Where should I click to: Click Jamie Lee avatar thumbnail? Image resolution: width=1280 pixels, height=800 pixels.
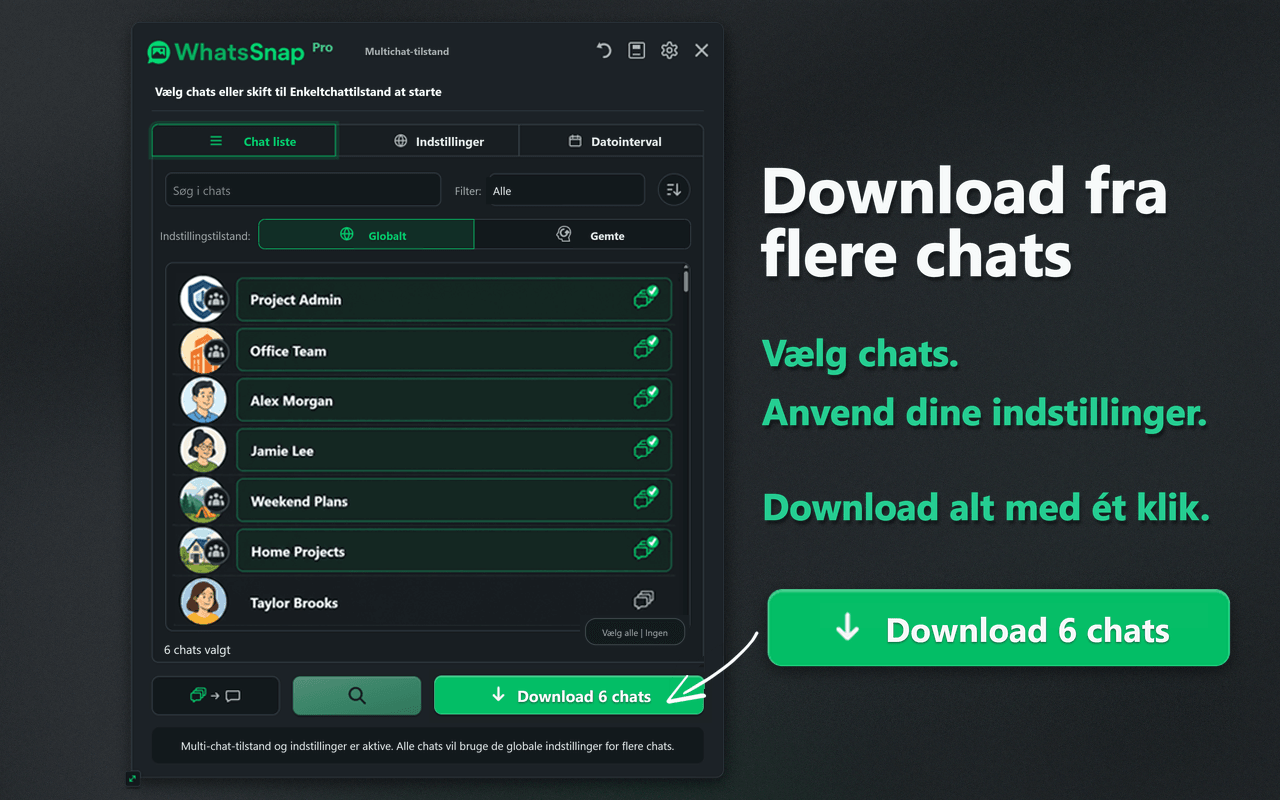pos(203,450)
